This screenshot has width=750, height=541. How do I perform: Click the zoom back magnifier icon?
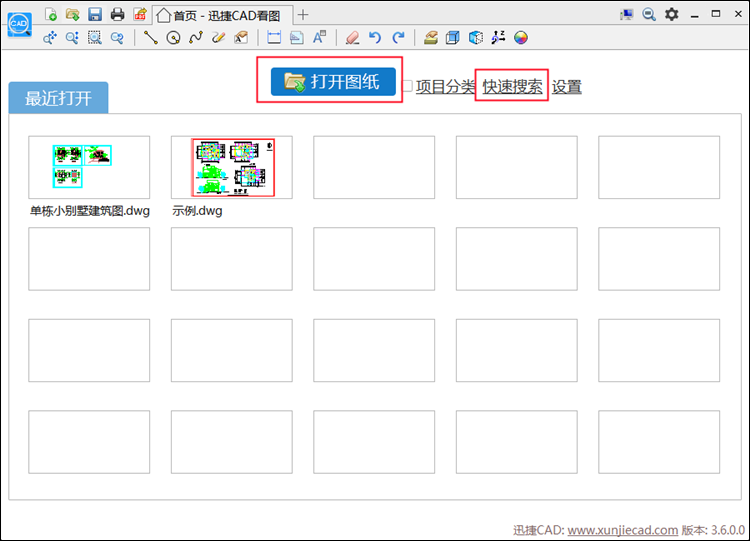click(x=117, y=37)
